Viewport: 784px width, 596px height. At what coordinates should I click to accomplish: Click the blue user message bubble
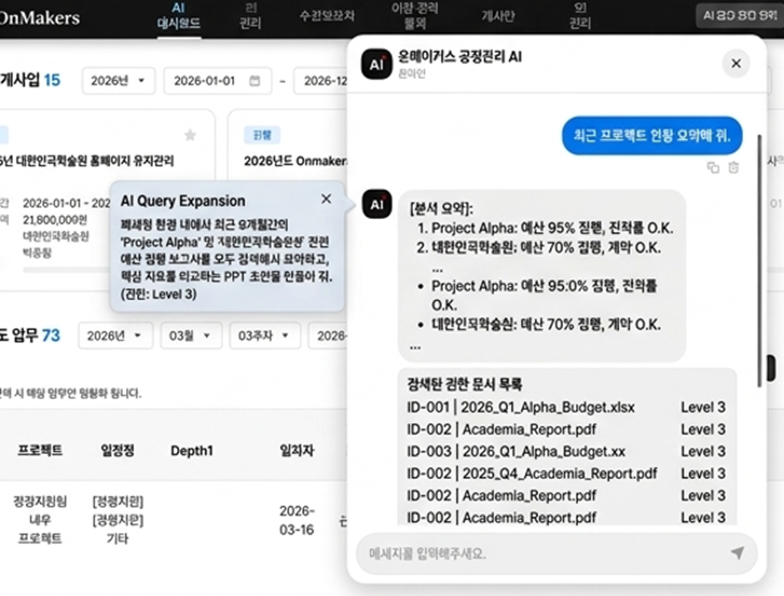pos(652,136)
